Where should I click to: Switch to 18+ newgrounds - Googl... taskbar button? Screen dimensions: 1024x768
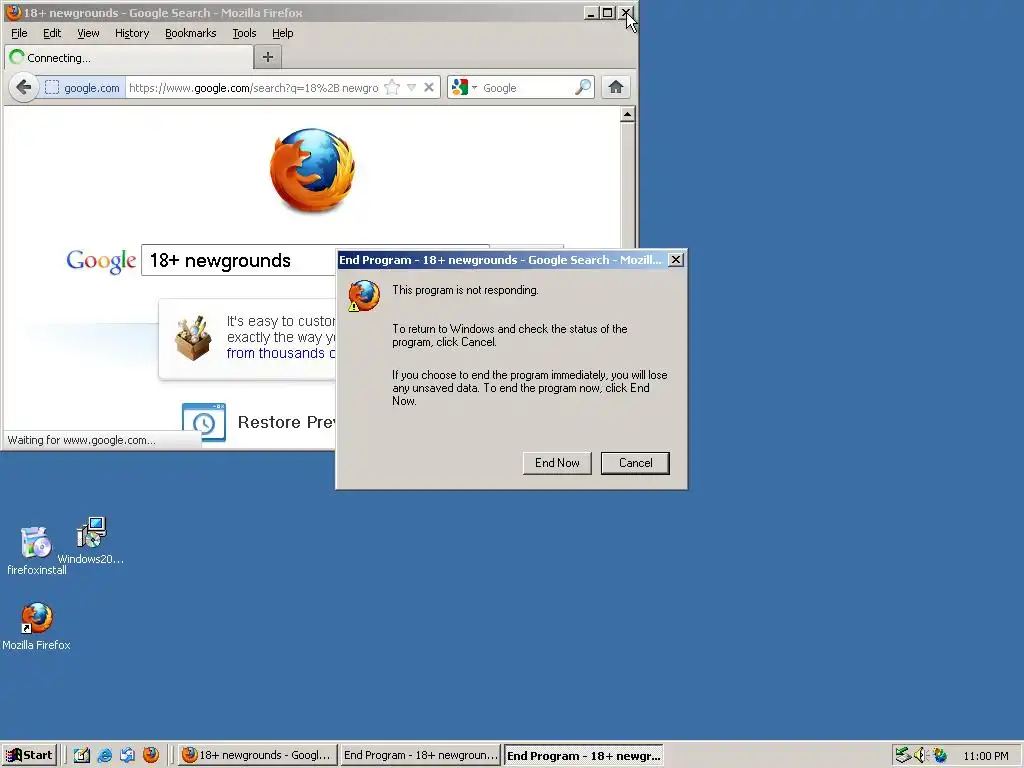point(257,755)
